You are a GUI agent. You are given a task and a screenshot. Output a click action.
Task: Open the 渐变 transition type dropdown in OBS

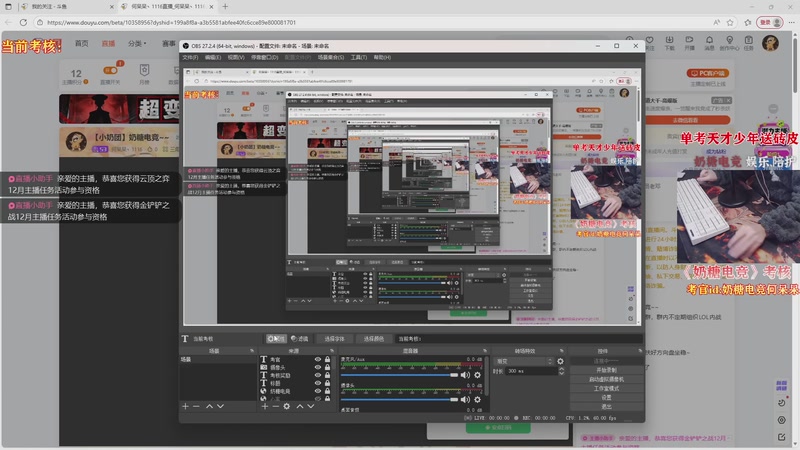point(523,361)
